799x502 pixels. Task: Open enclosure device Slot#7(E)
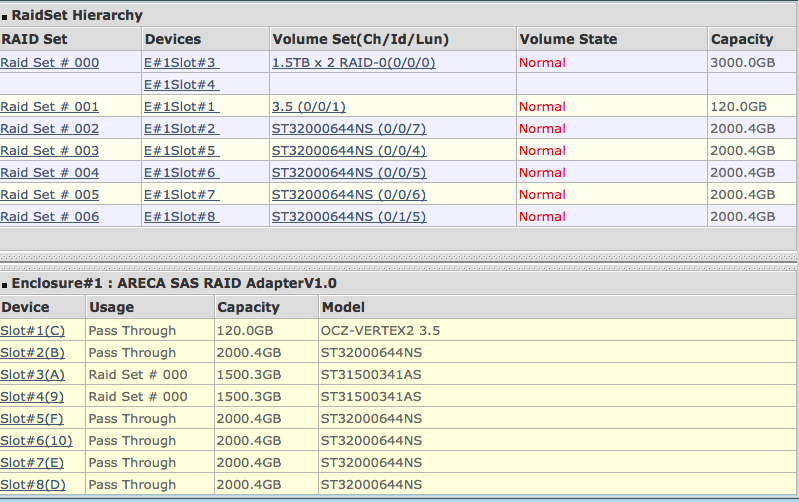[32, 462]
